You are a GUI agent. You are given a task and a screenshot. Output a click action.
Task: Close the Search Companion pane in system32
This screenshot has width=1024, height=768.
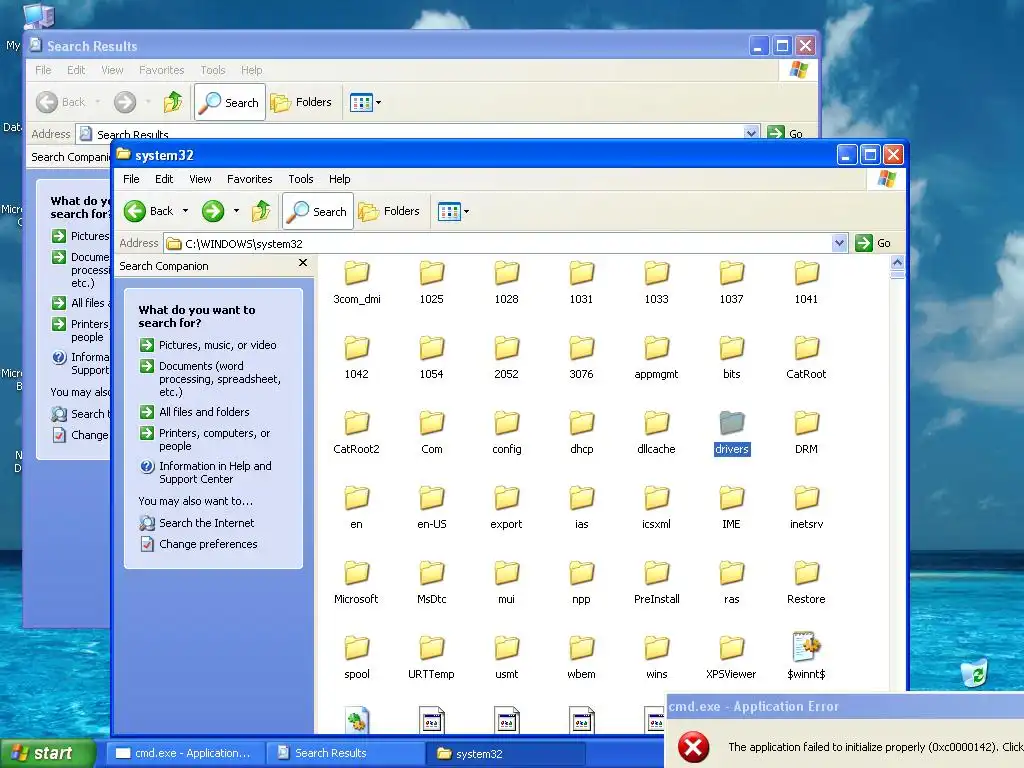pyautogui.click(x=302, y=263)
